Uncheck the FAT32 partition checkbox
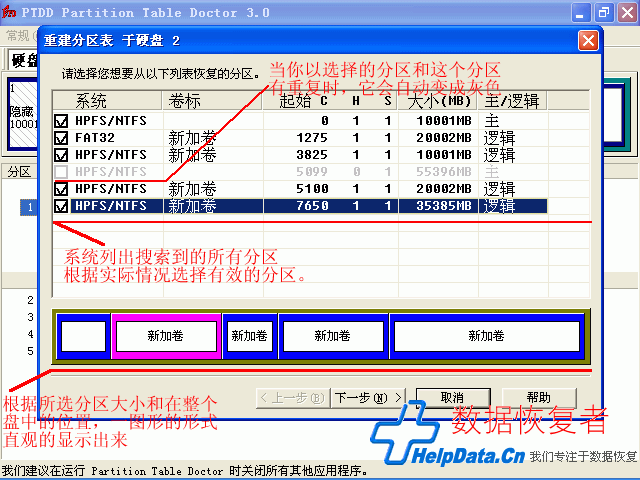This screenshot has height=480, width=640. pos(61,138)
